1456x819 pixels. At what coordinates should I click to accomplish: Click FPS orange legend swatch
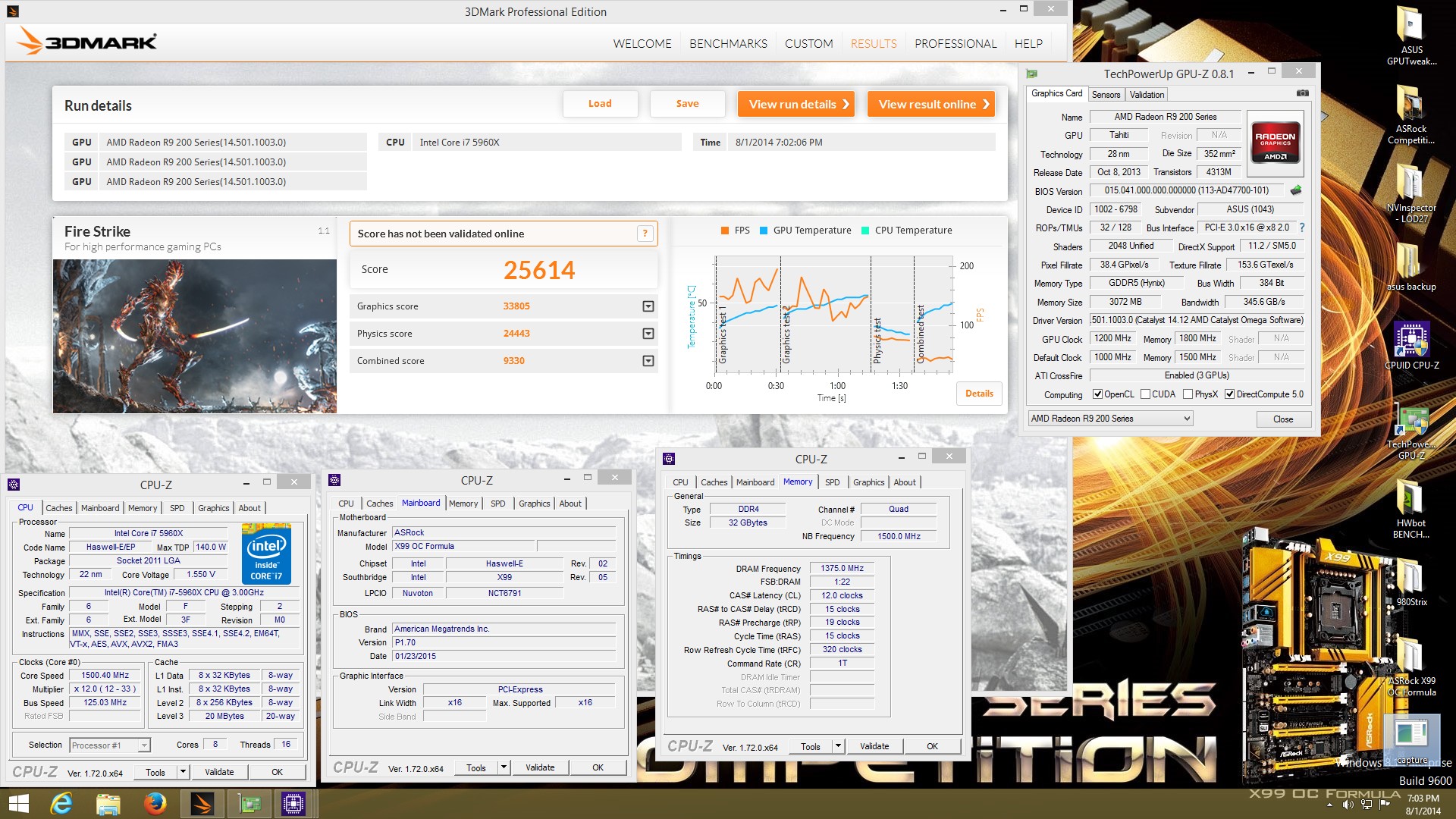point(724,231)
